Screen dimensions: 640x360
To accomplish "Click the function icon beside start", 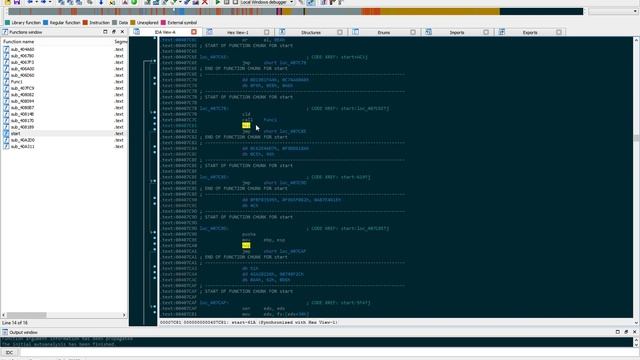I will coord(6,133).
